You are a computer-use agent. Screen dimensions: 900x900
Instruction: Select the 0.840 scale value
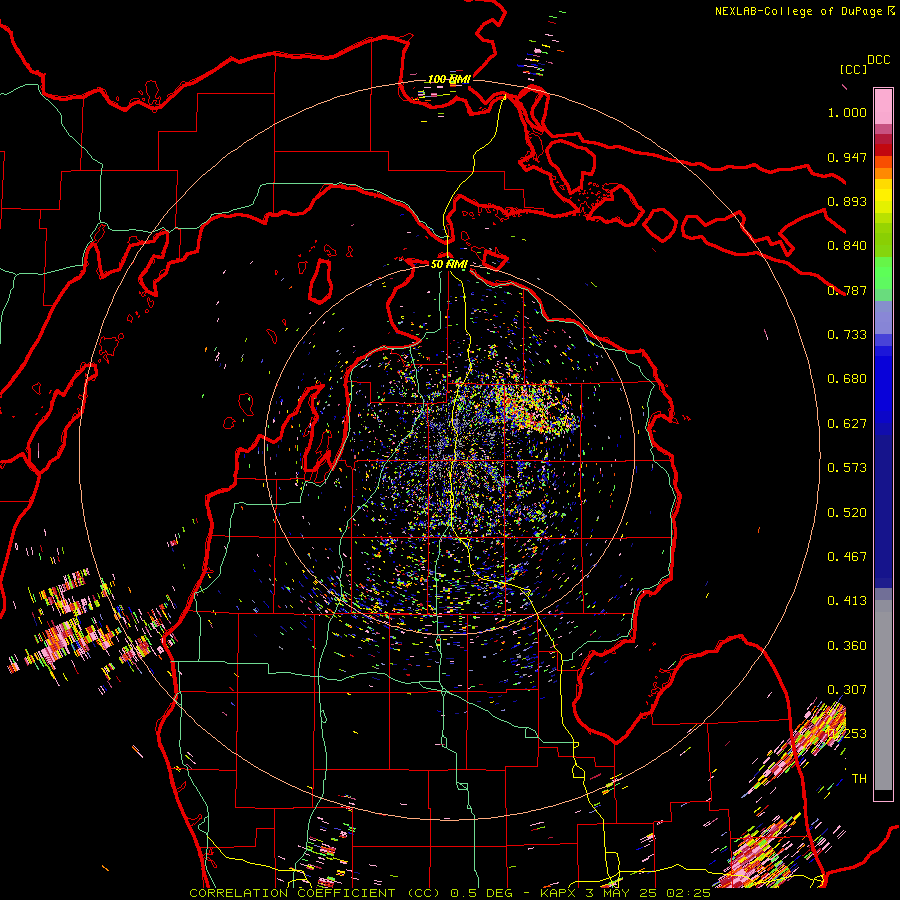tap(847, 246)
